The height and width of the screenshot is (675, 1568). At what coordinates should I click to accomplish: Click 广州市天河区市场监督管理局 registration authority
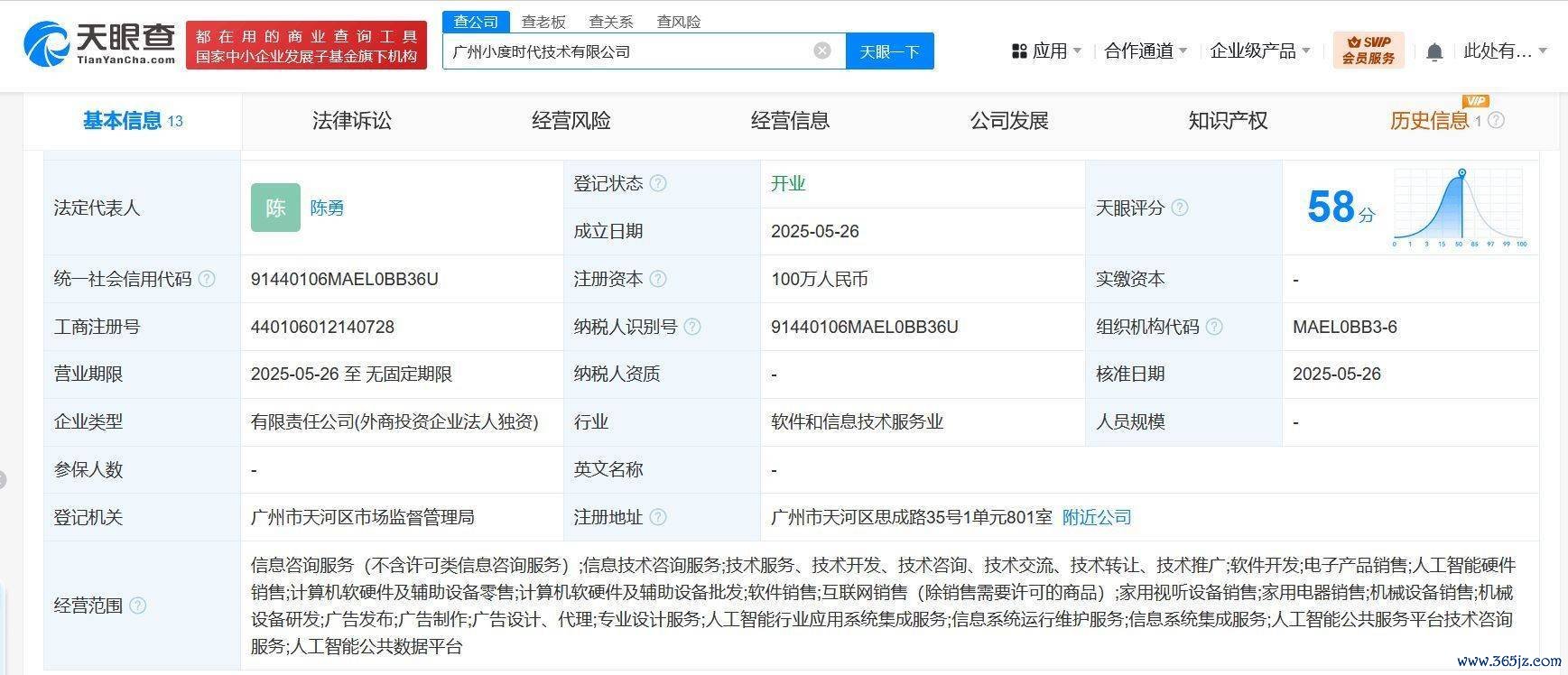coord(363,517)
